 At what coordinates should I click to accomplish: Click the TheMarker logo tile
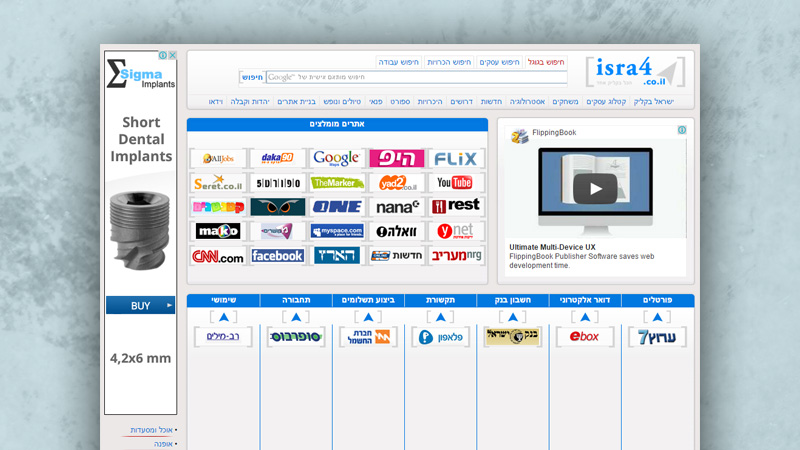click(337, 183)
